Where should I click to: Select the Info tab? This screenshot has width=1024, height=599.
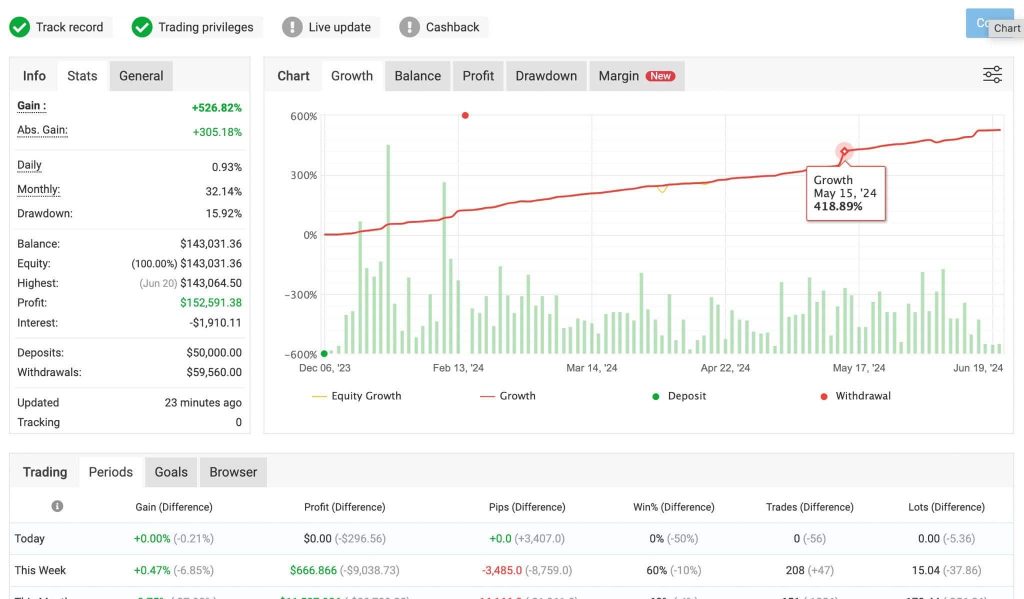pyautogui.click(x=34, y=76)
